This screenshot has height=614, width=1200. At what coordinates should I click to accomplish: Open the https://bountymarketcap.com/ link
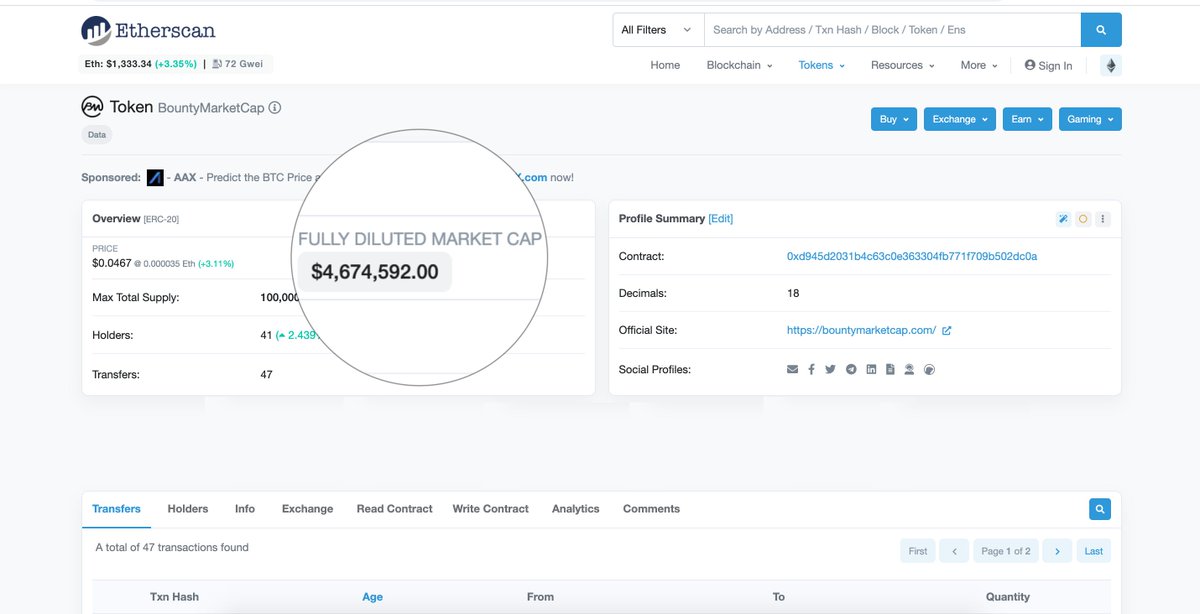point(861,330)
